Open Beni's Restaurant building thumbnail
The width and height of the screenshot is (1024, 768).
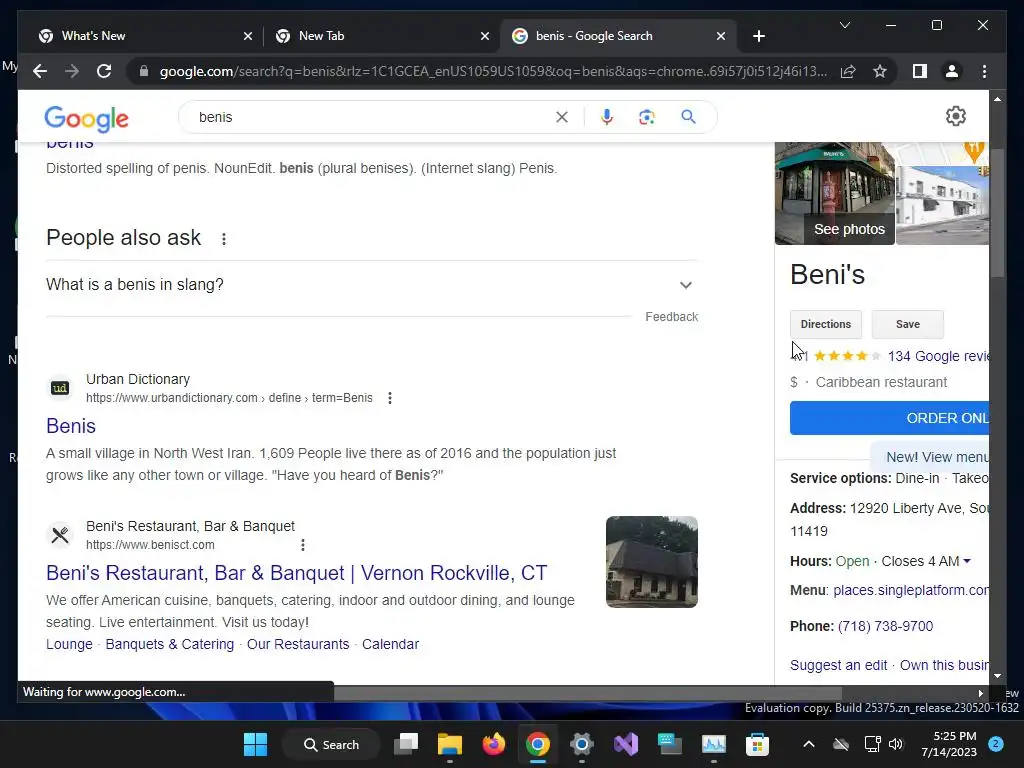coord(652,562)
